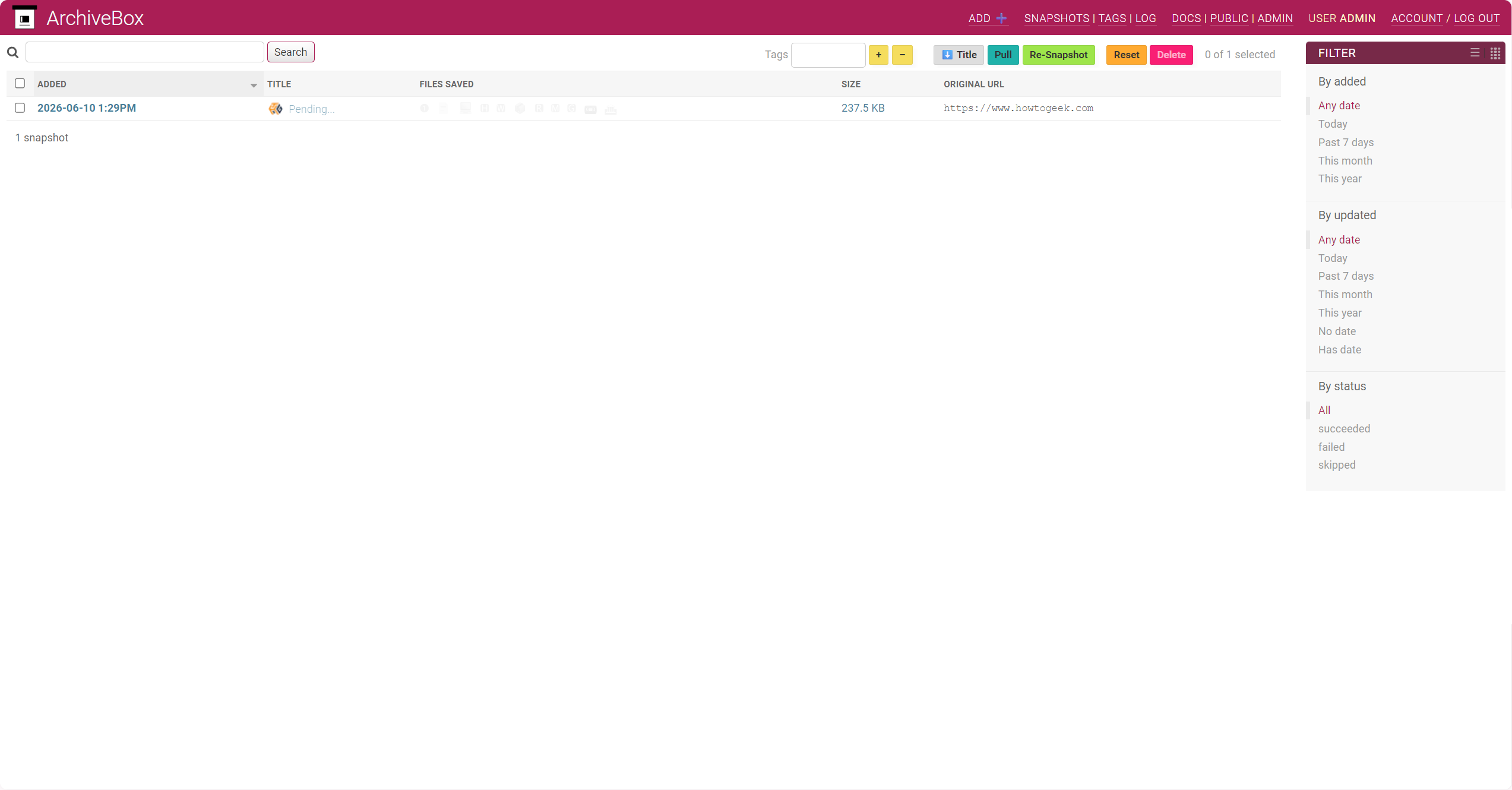Open the LOG menu link
The height and width of the screenshot is (790, 1512).
[1146, 18]
